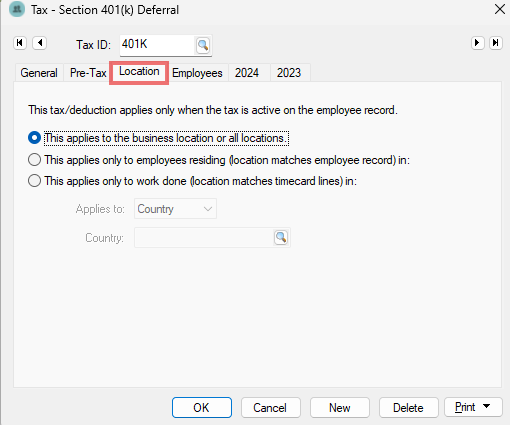Select work done in location option
510x425 pixels.
point(34,181)
